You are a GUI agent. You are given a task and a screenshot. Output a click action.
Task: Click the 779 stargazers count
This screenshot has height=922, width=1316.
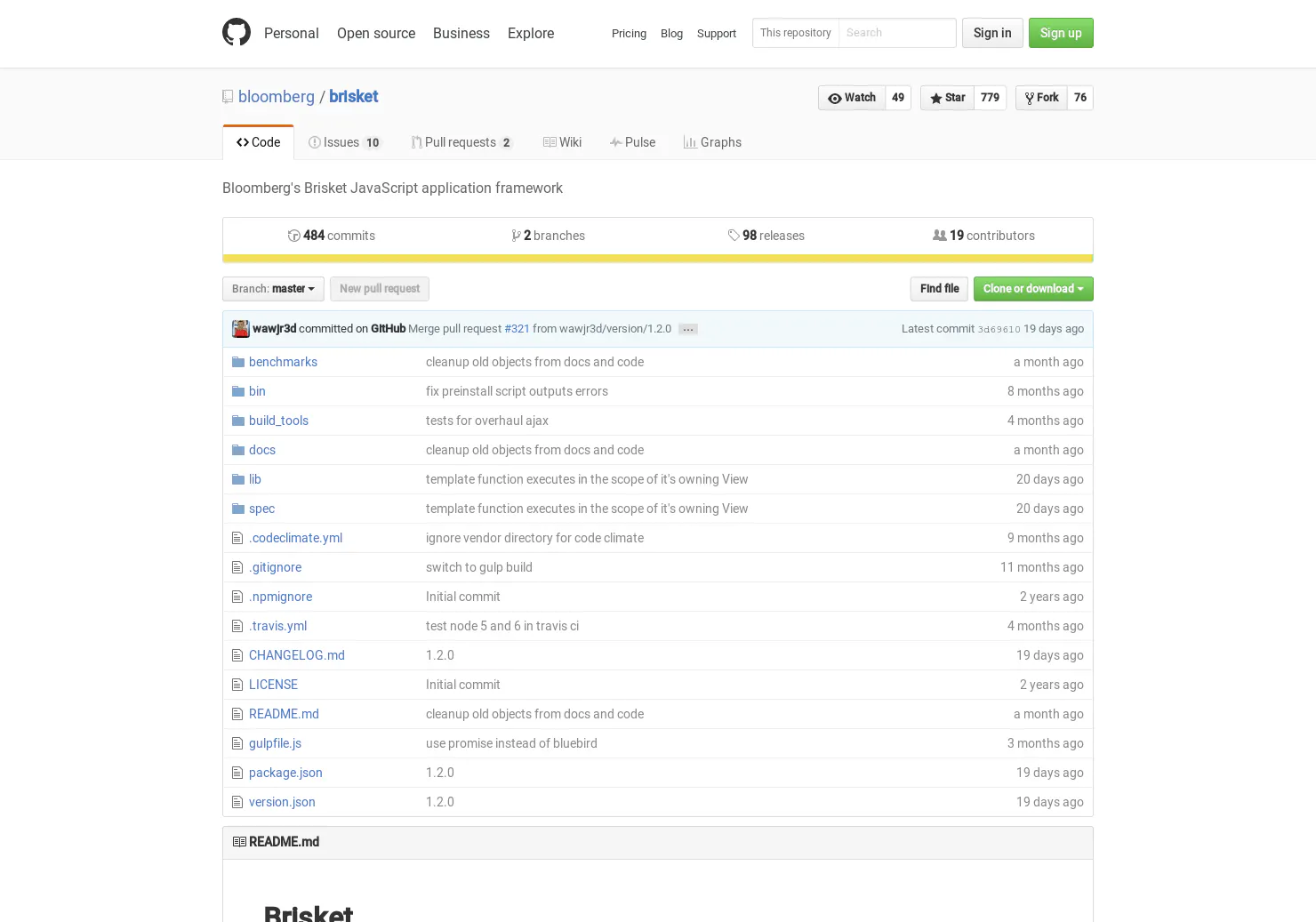991,98
